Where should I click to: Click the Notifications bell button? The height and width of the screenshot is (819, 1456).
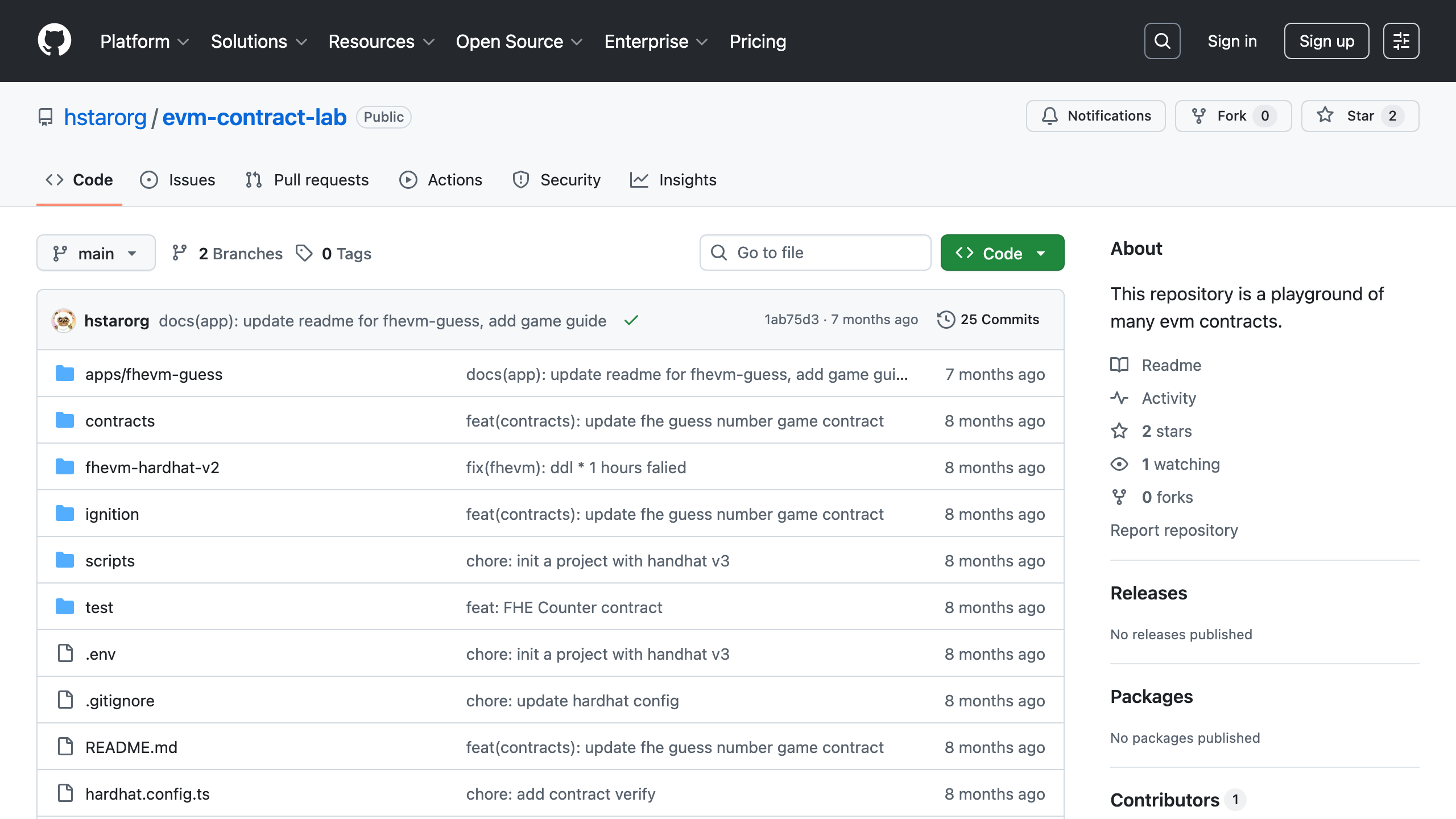[1095, 116]
